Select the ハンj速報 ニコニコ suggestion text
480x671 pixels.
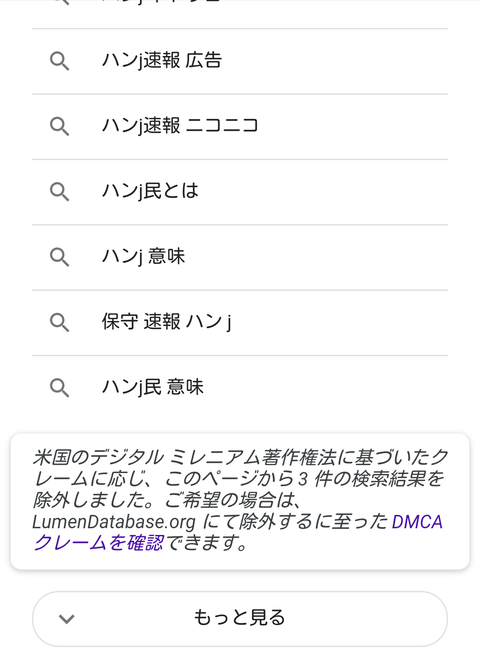(180, 125)
